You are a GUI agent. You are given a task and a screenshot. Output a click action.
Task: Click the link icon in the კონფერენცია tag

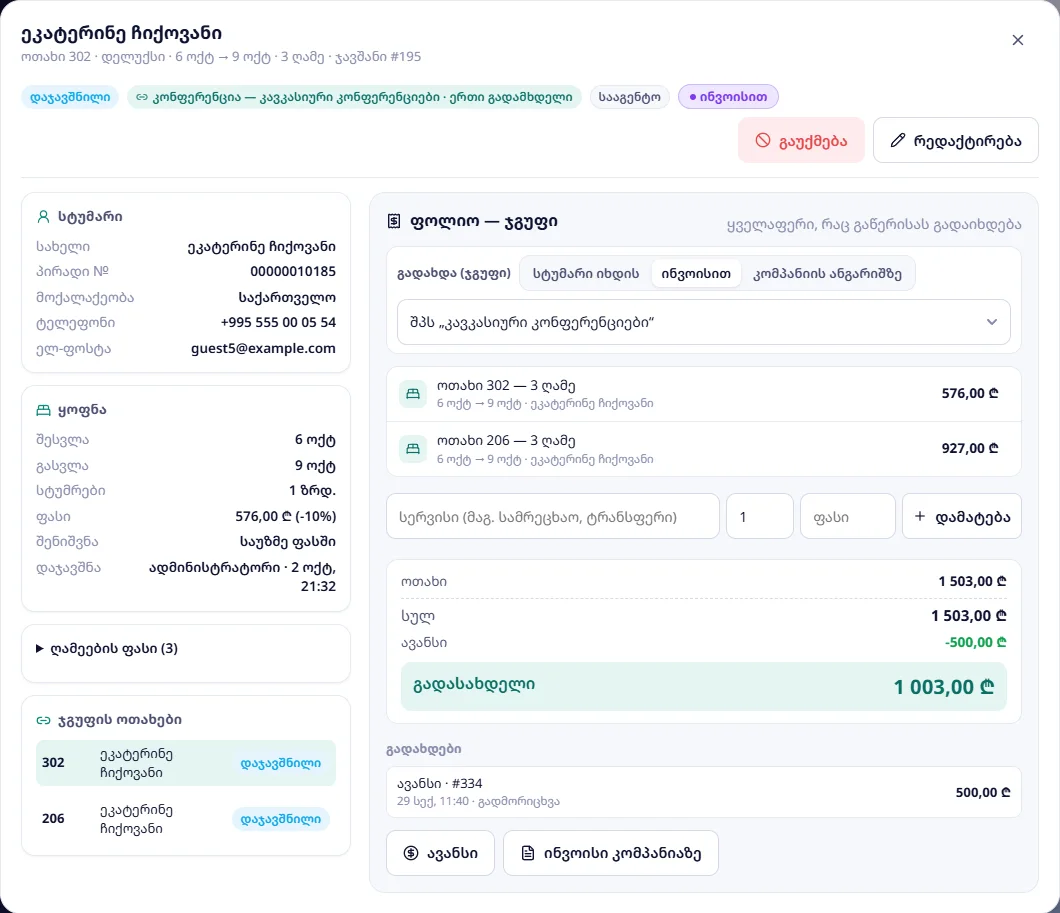142,97
